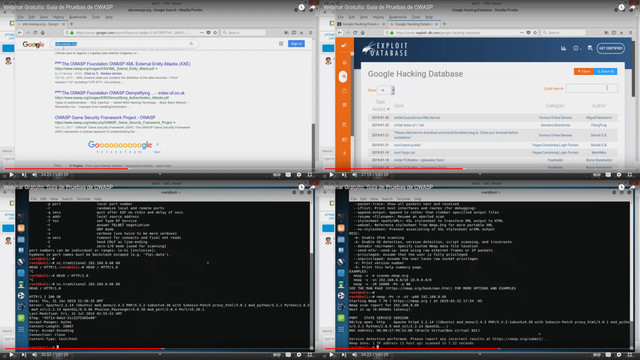Play the top-right Exploit Database video

click(x=331, y=175)
